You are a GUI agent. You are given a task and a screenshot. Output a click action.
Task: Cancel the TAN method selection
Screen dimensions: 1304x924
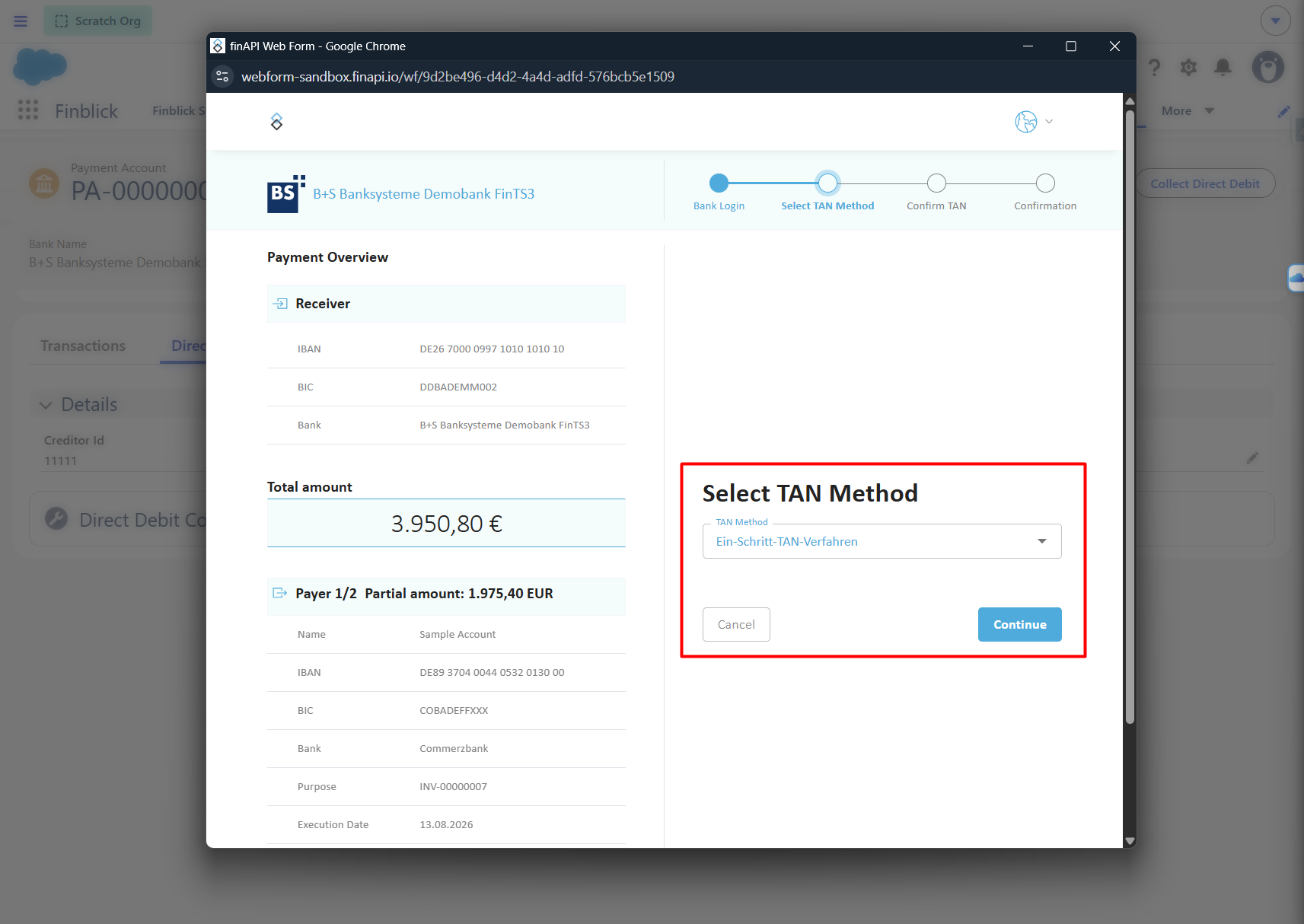(736, 624)
